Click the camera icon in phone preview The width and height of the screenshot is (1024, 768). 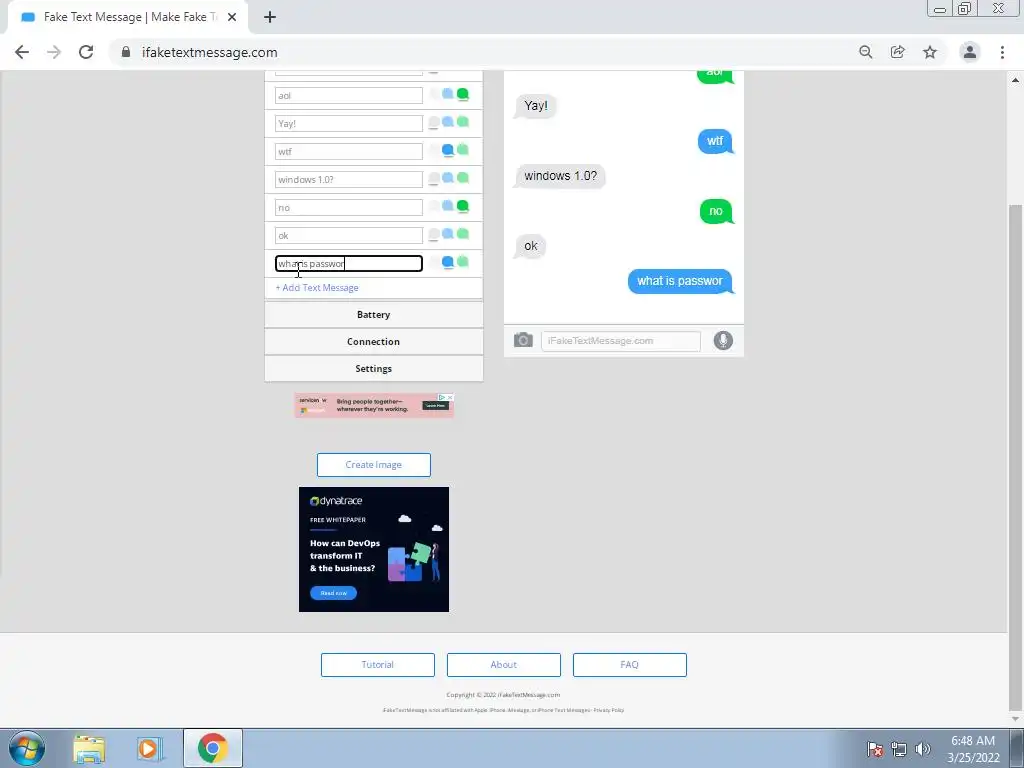pyautogui.click(x=523, y=340)
